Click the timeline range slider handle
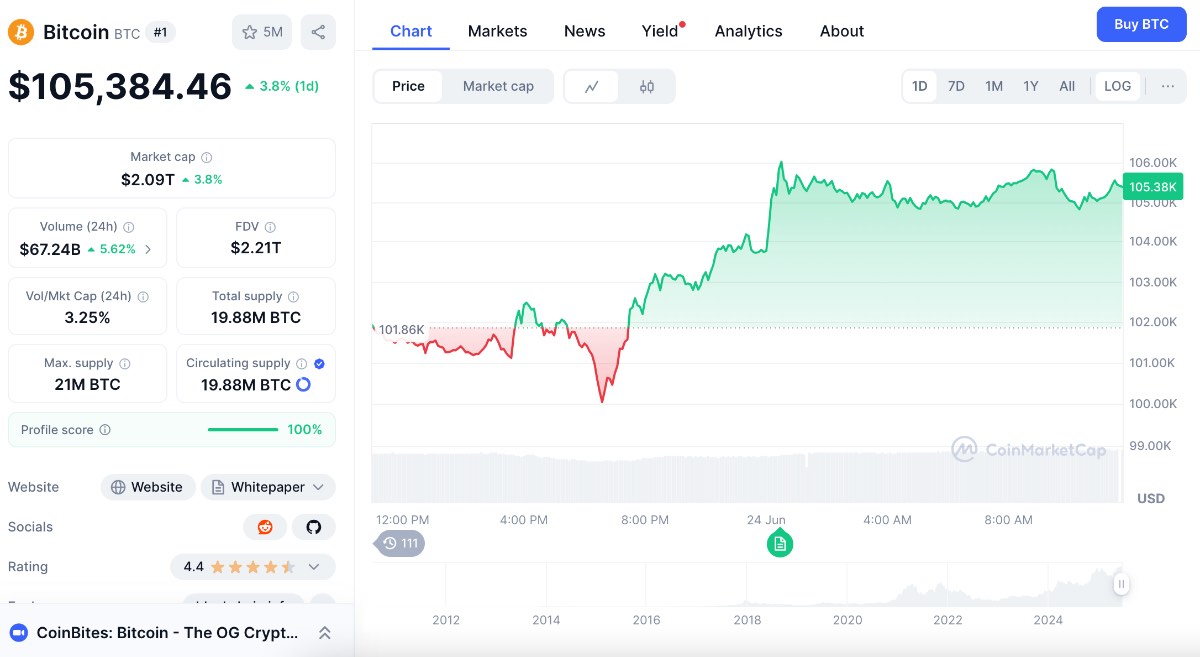Screen dimensions: 1200x657 (1121, 584)
